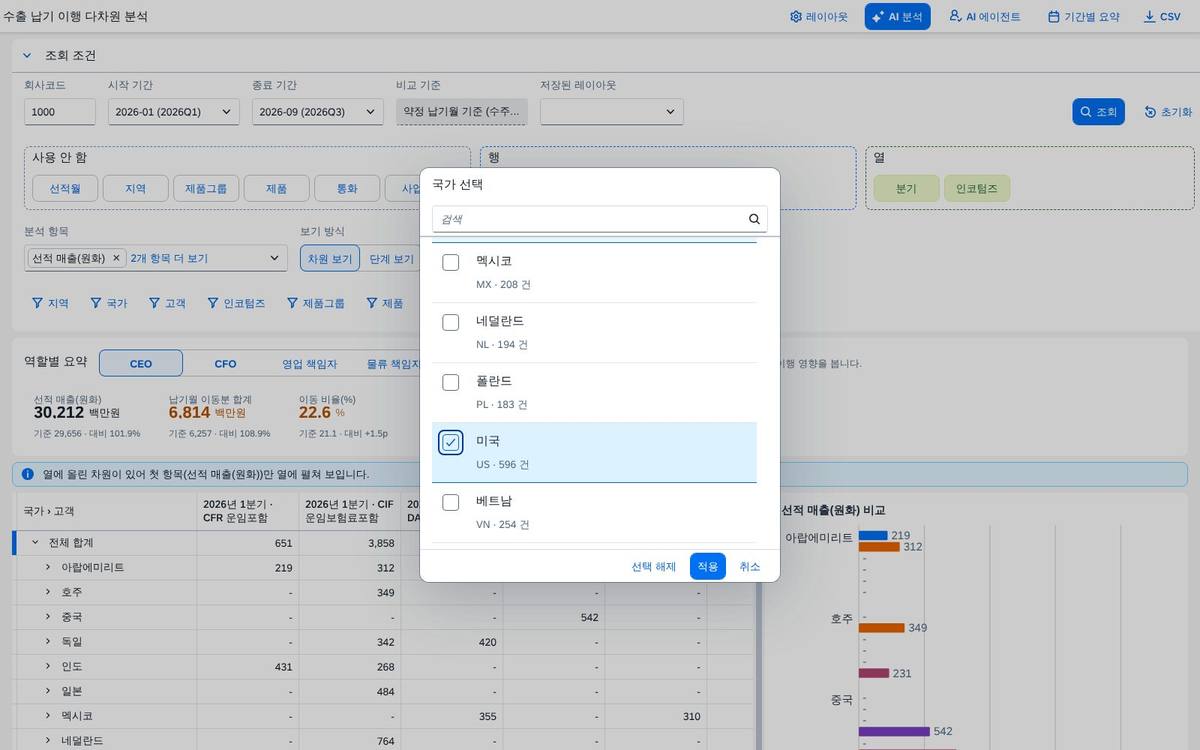Click the 전체 합계 cell showing 3,858
This screenshot has height=750, width=1200.
click(350, 543)
